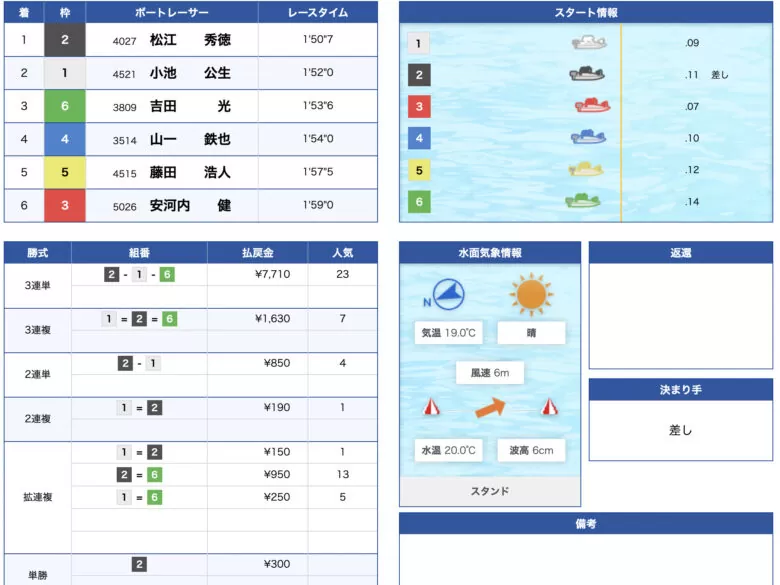Click start timing .14 for lane 6
The height and width of the screenshot is (585, 780).
coord(692,201)
